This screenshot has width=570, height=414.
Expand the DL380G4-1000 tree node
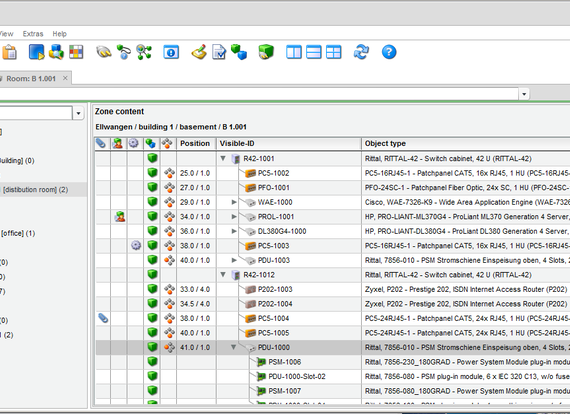coord(234,231)
